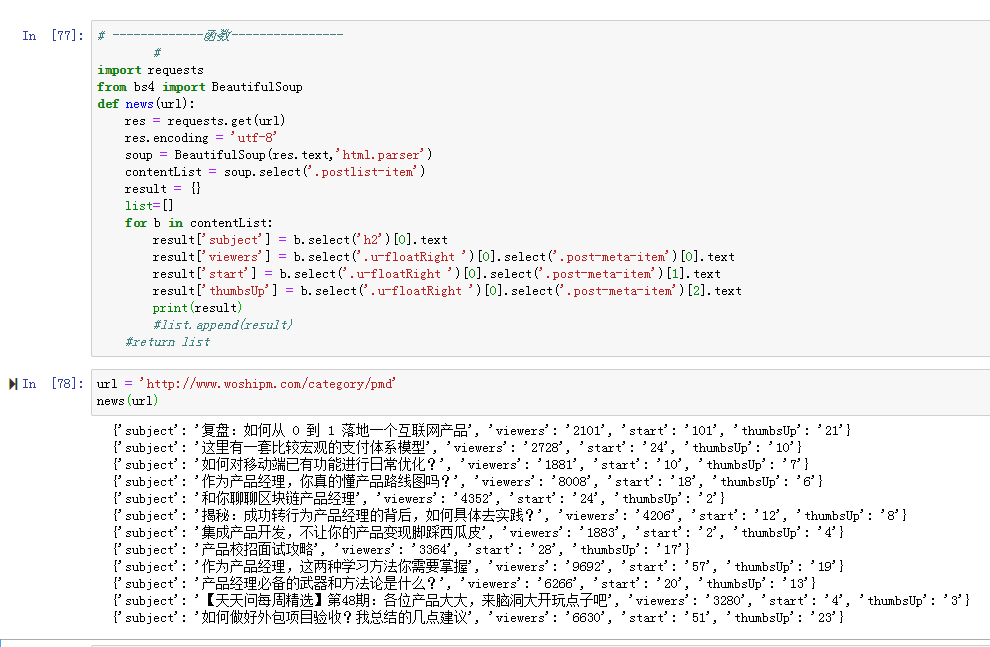This screenshot has height=647, width=990.
Task: Select the In [77] cell prompt
Action: [52, 35]
